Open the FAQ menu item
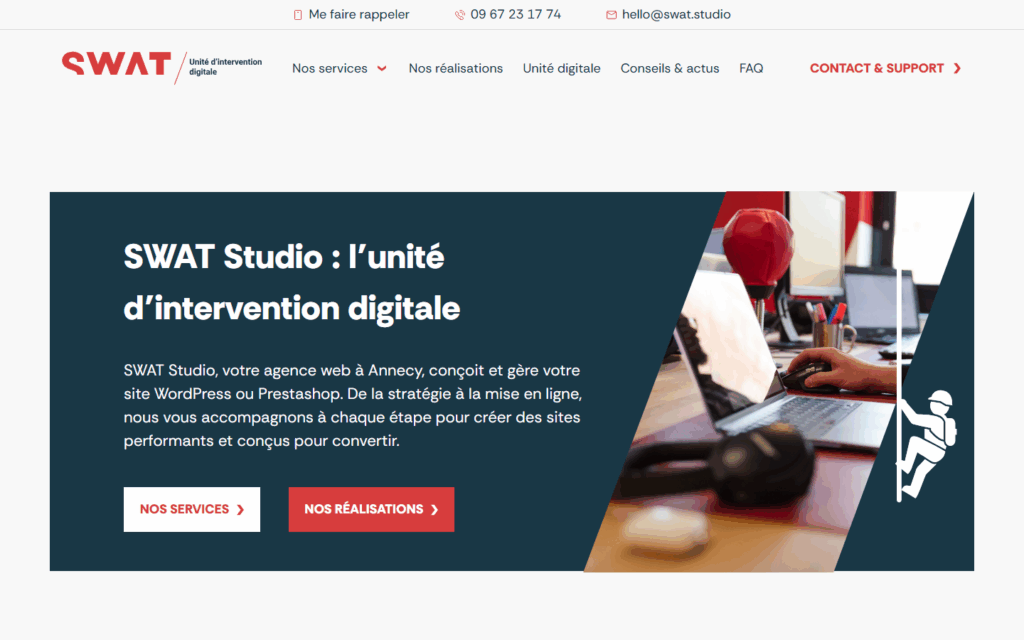1024x640 pixels. coord(751,69)
